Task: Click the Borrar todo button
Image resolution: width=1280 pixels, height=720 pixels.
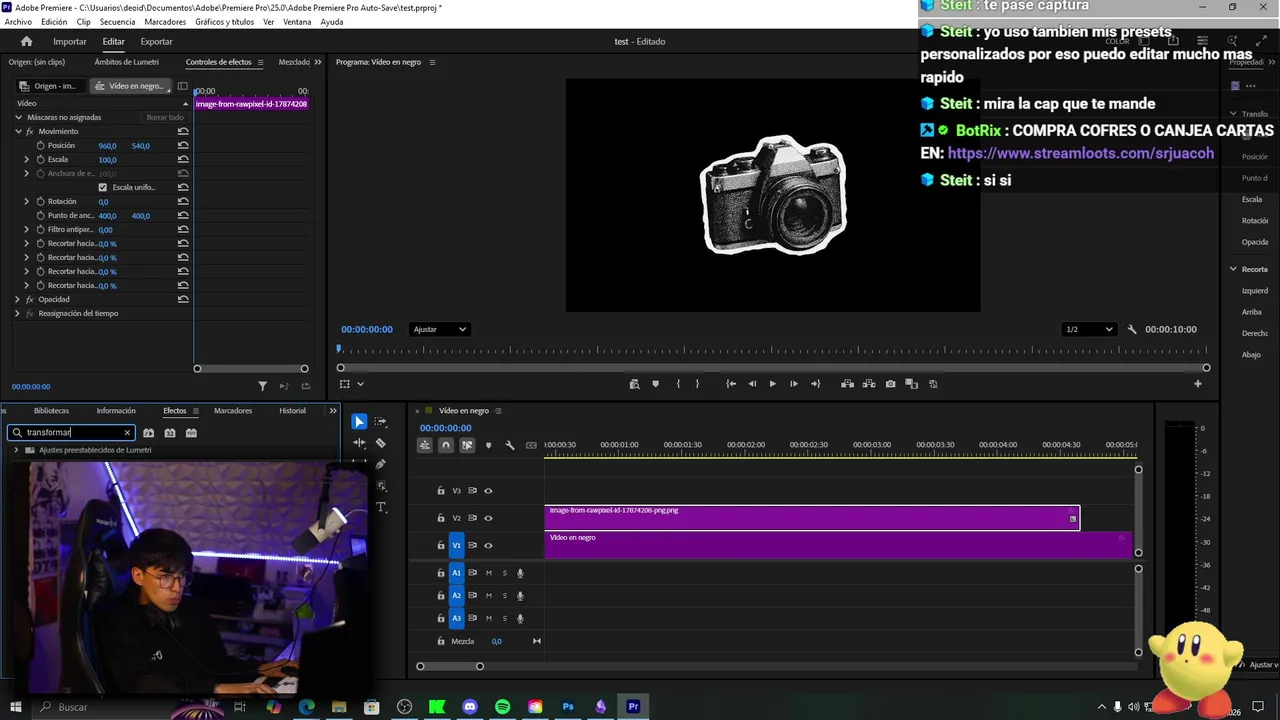Action: pos(165,117)
